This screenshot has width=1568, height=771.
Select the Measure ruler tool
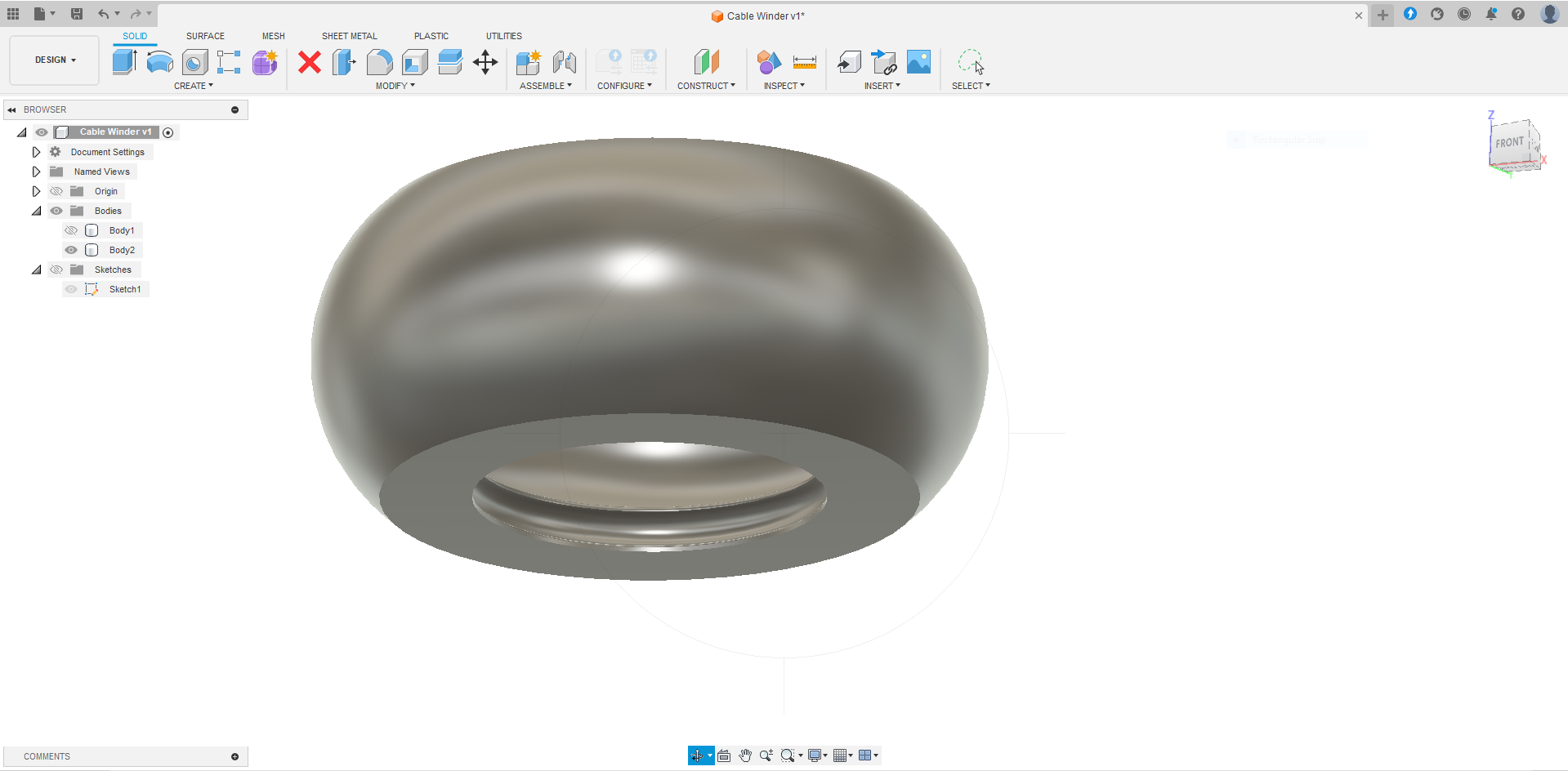pos(805,62)
